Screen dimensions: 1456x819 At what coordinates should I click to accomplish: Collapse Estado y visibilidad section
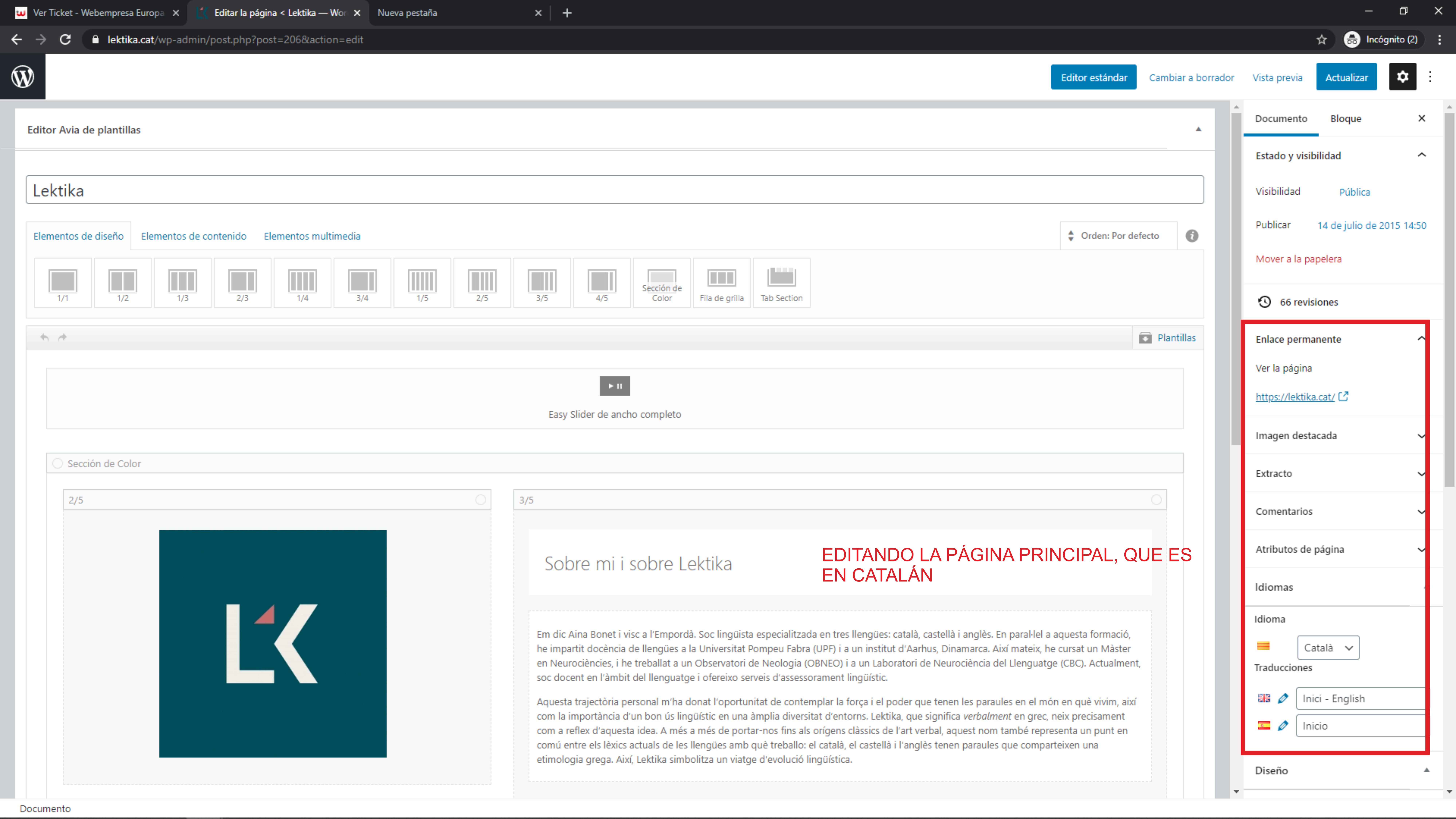tap(1422, 155)
